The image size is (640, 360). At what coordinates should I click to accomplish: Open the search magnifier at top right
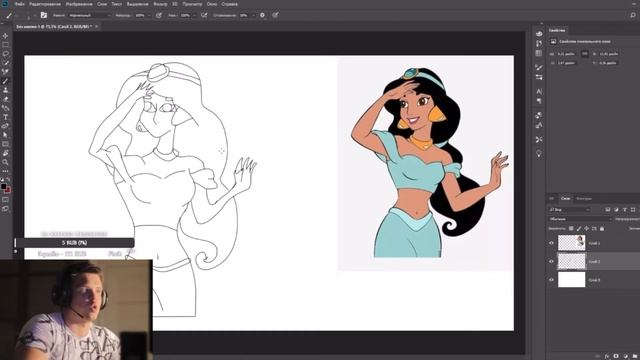(x=633, y=15)
